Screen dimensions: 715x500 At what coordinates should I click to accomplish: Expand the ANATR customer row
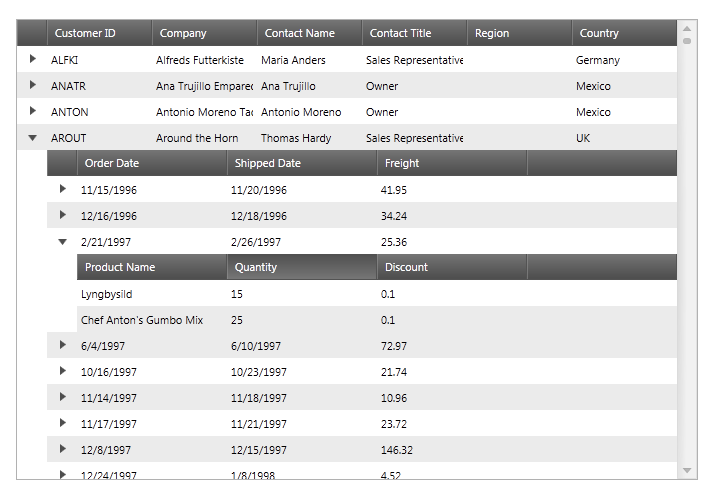tap(32, 85)
